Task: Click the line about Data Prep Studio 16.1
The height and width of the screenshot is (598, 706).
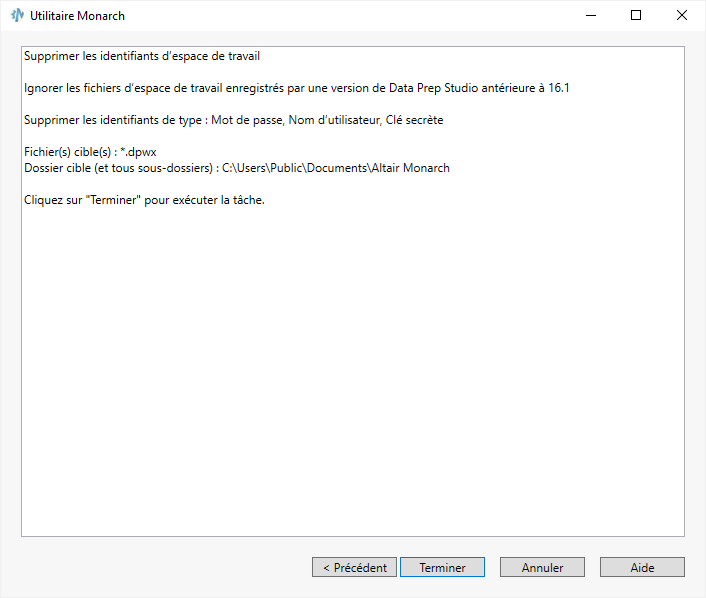Action: (x=297, y=88)
